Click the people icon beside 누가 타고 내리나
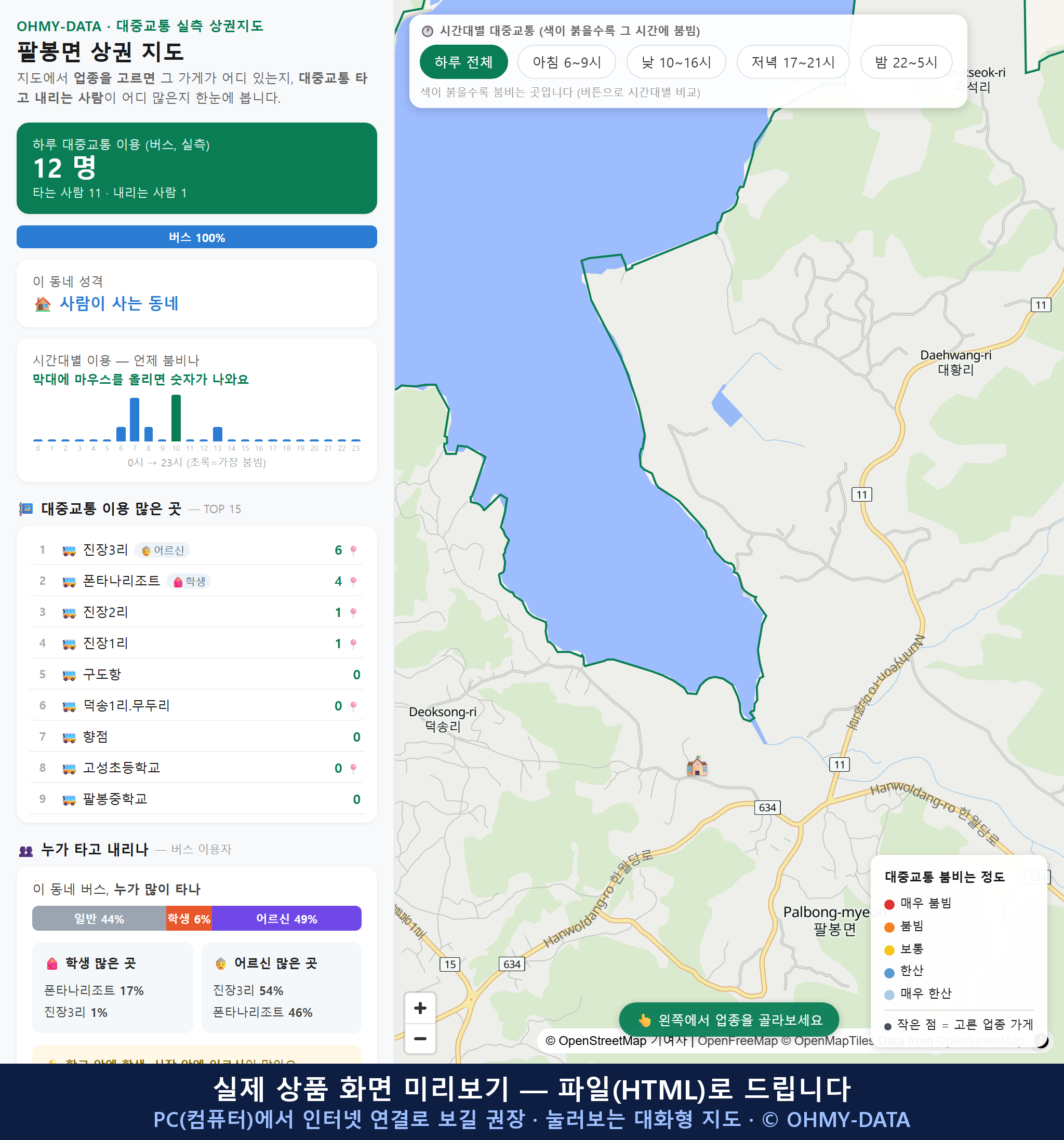This screenshot has width=1064, height=1140. click(26, 850)
